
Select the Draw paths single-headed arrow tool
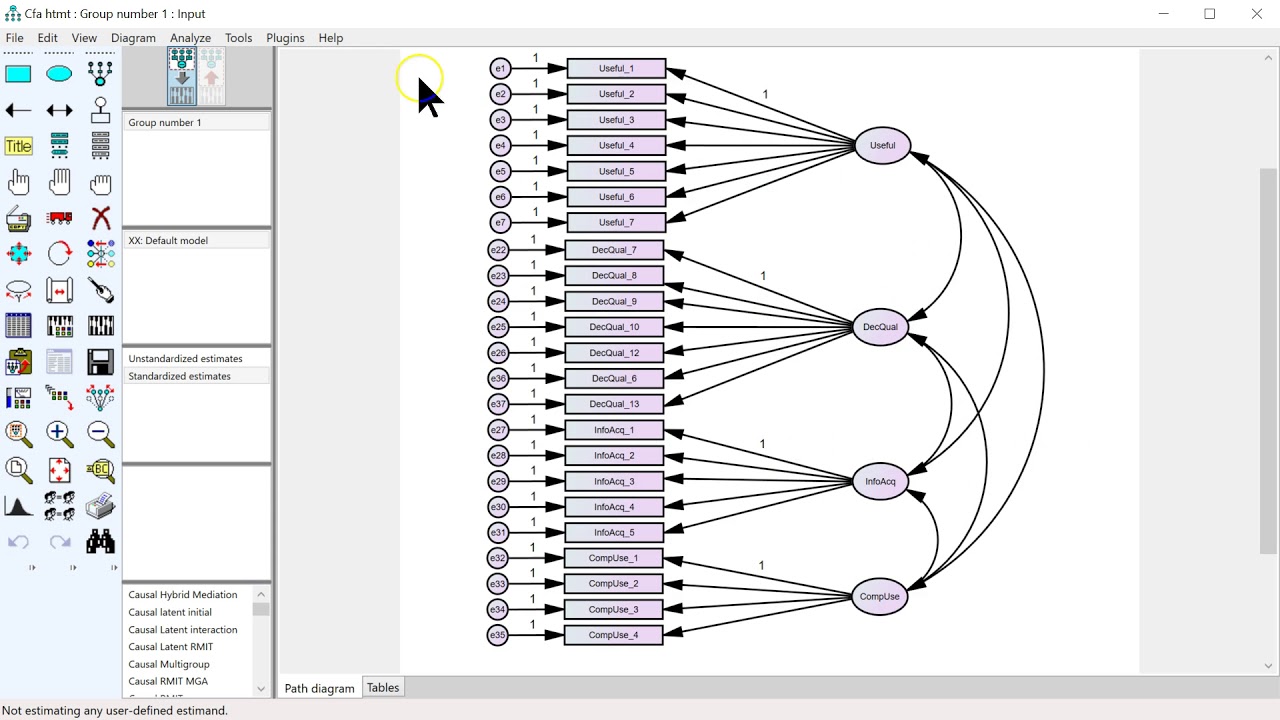coord(18,110)
